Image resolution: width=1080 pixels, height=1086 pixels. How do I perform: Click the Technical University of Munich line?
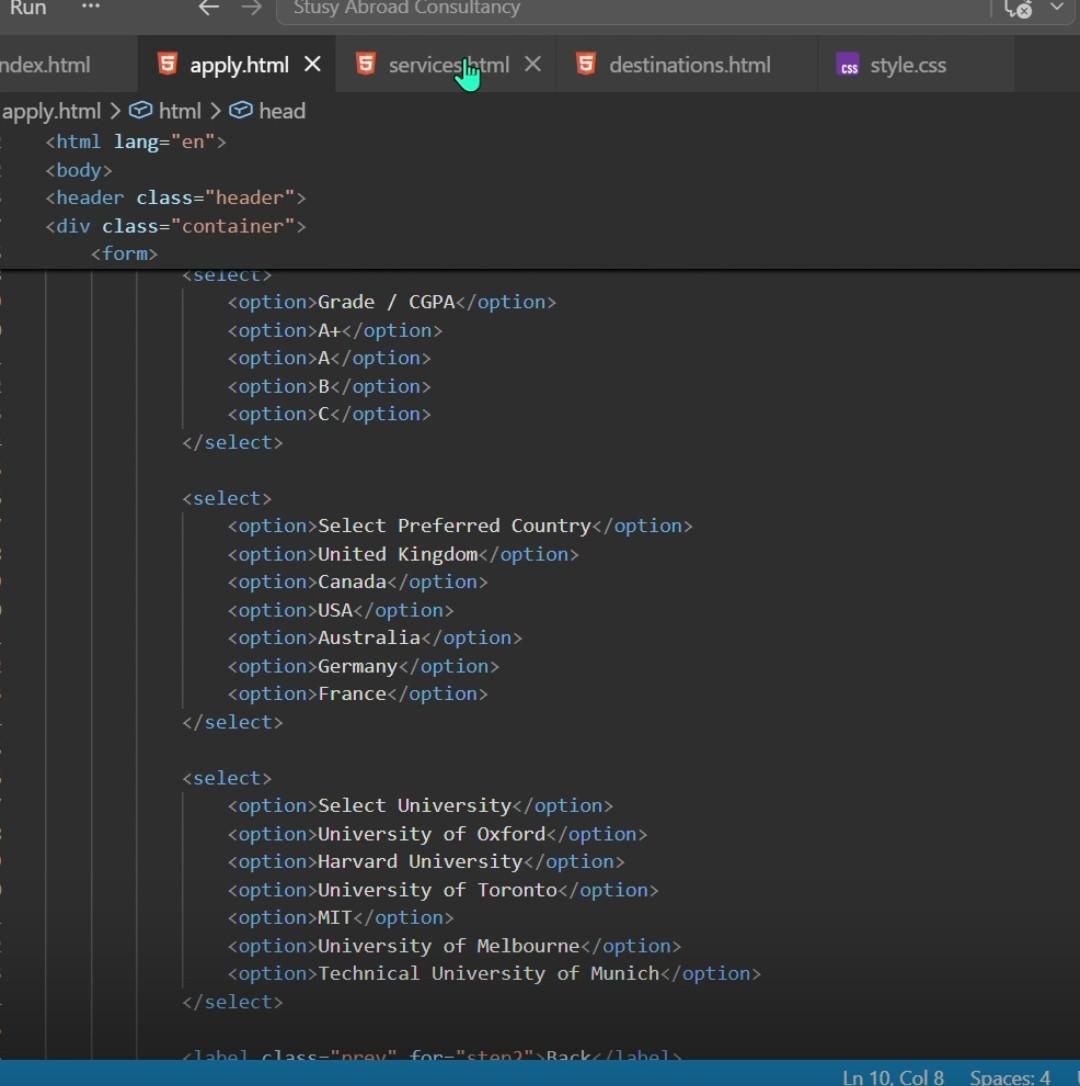point(495,974)
